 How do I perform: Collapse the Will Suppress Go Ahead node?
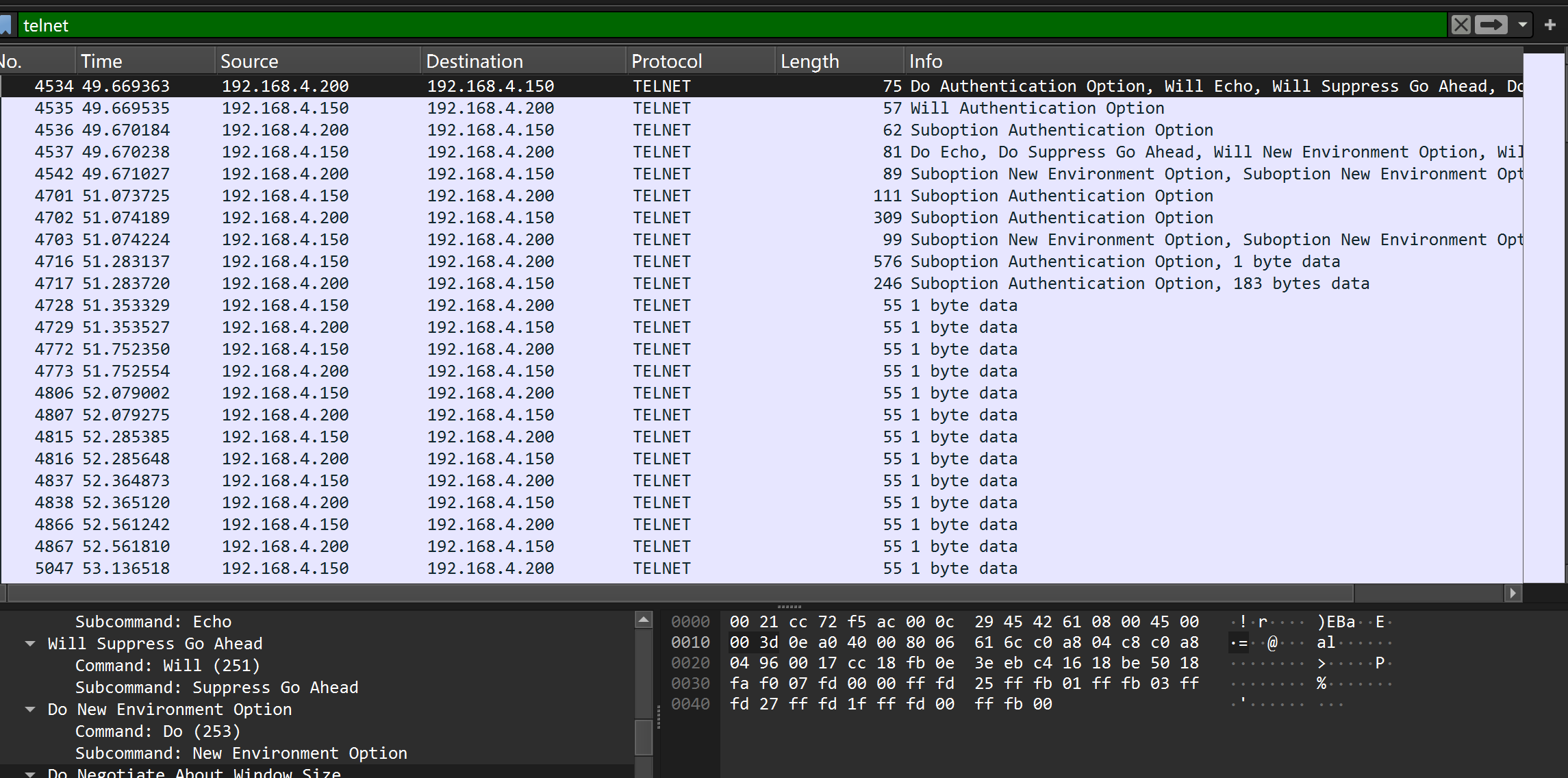(x=30, y=643)
